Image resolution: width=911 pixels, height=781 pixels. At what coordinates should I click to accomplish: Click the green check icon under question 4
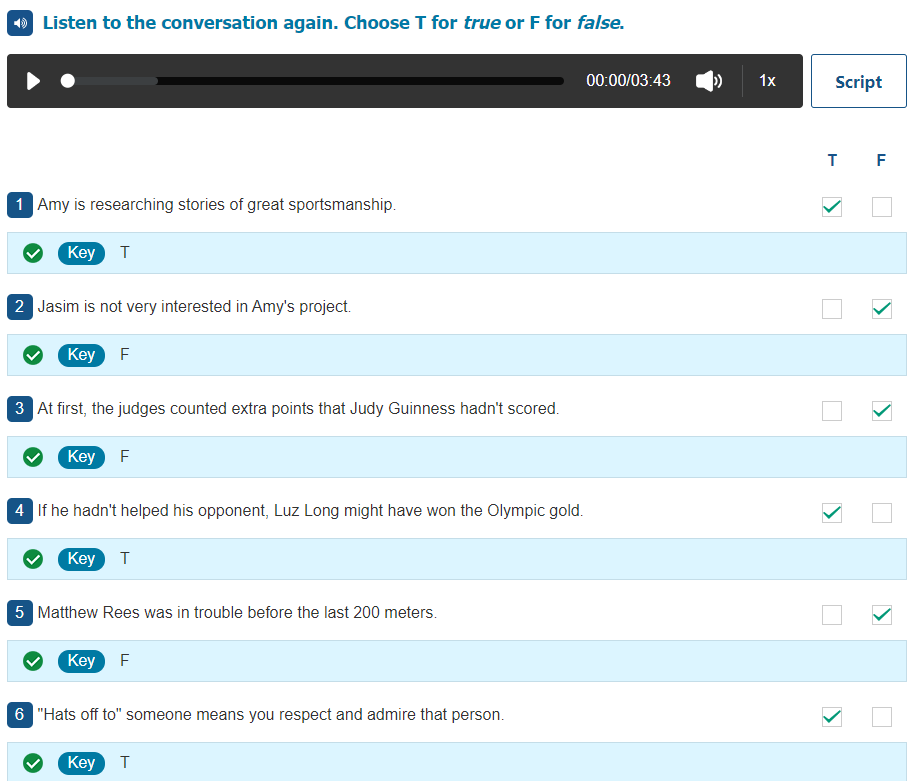[33, 559]
